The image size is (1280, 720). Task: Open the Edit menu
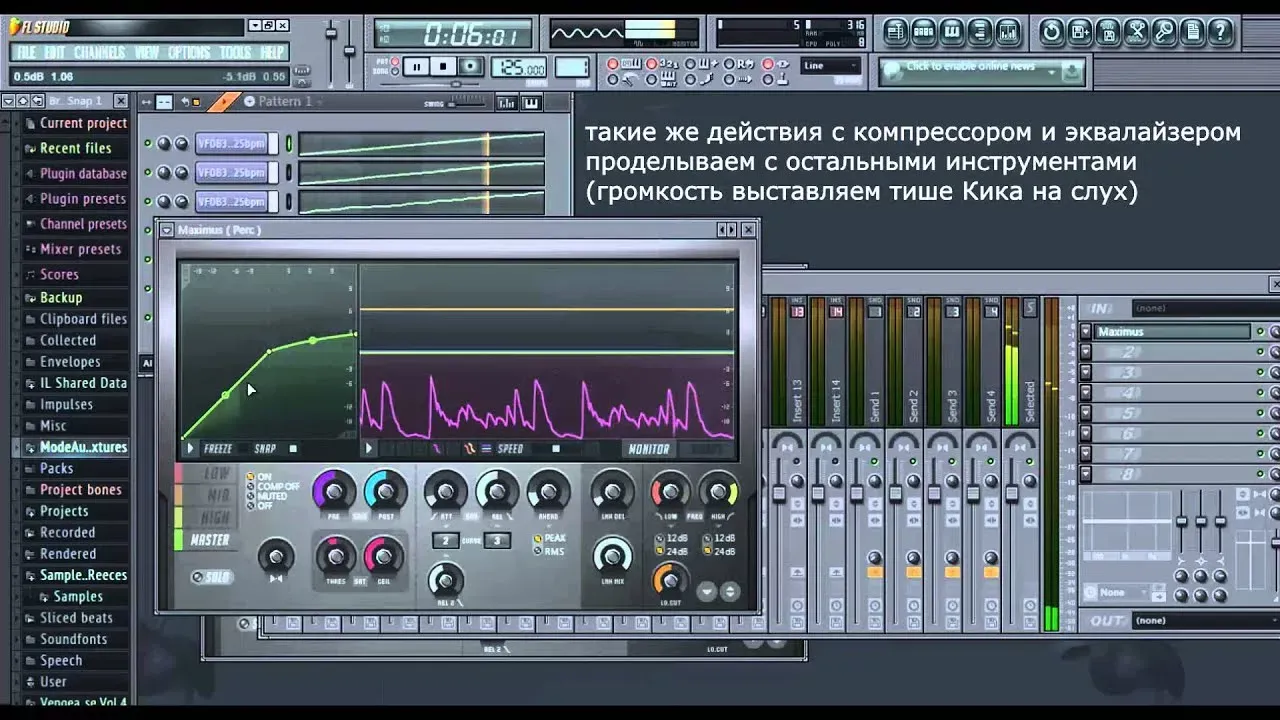point(55,52)
